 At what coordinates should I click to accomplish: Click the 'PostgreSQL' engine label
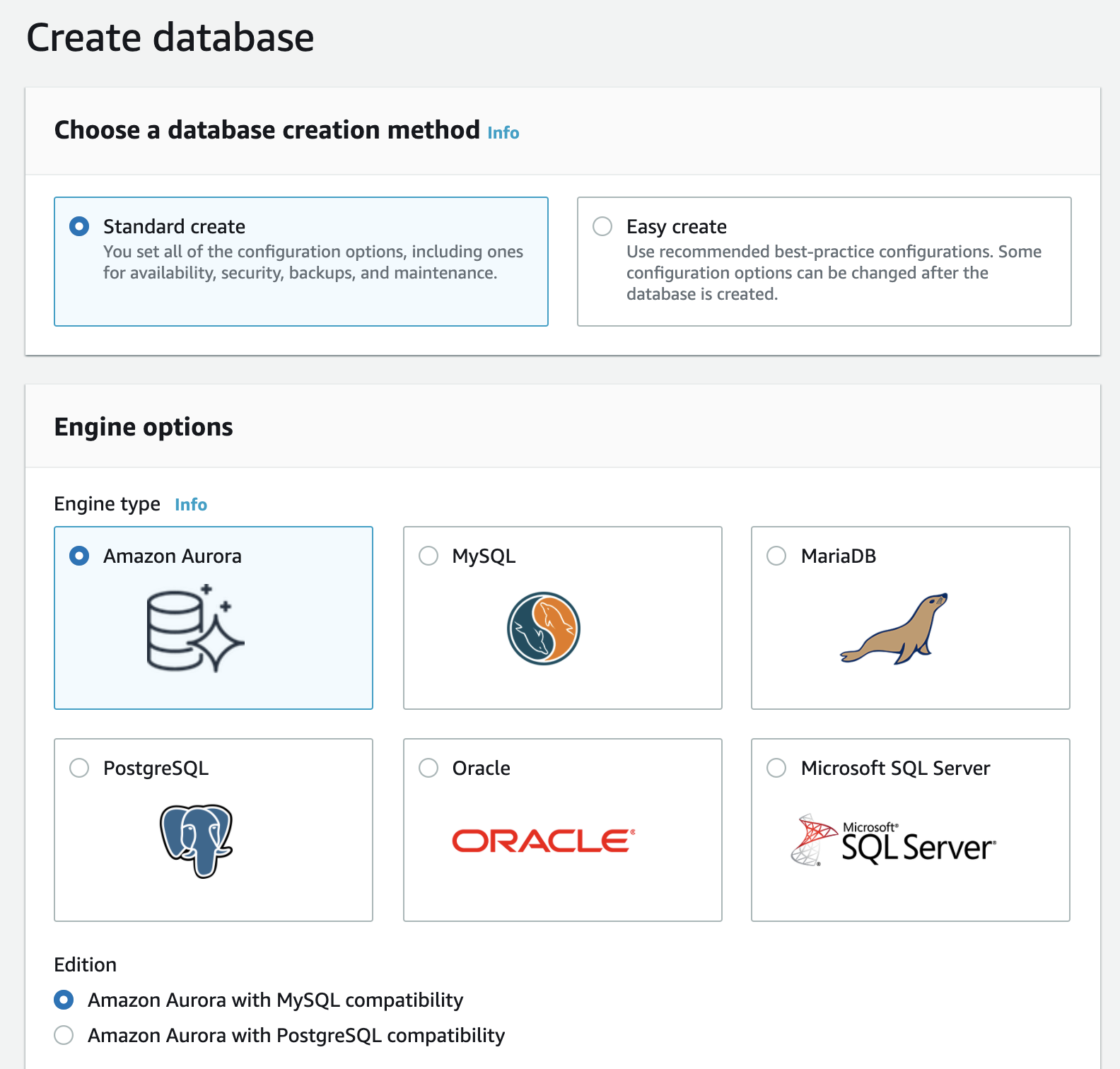click(x=156, y=769)
